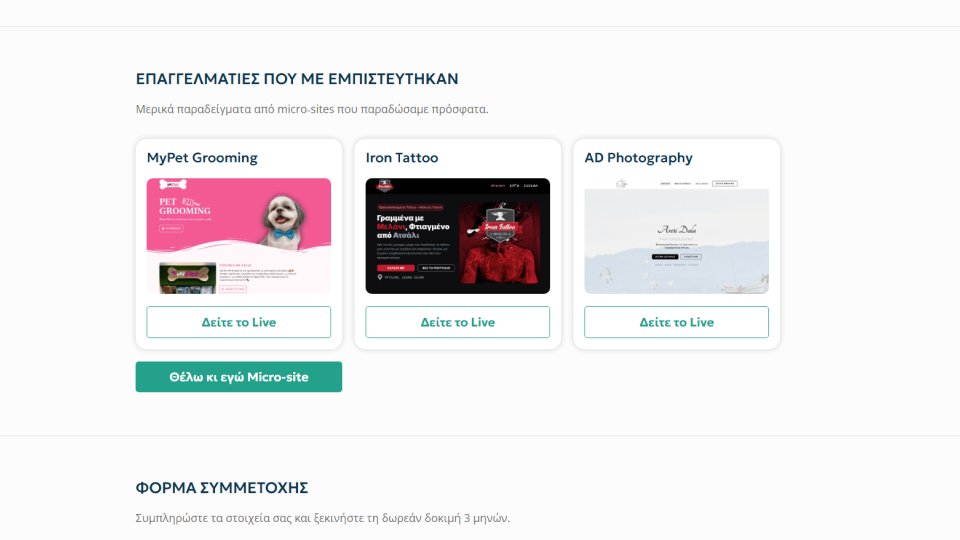Open the MyPet Grooming 'Δείτε το Live' button
Viewport: 960px width, 540px height.
(239, 322)
